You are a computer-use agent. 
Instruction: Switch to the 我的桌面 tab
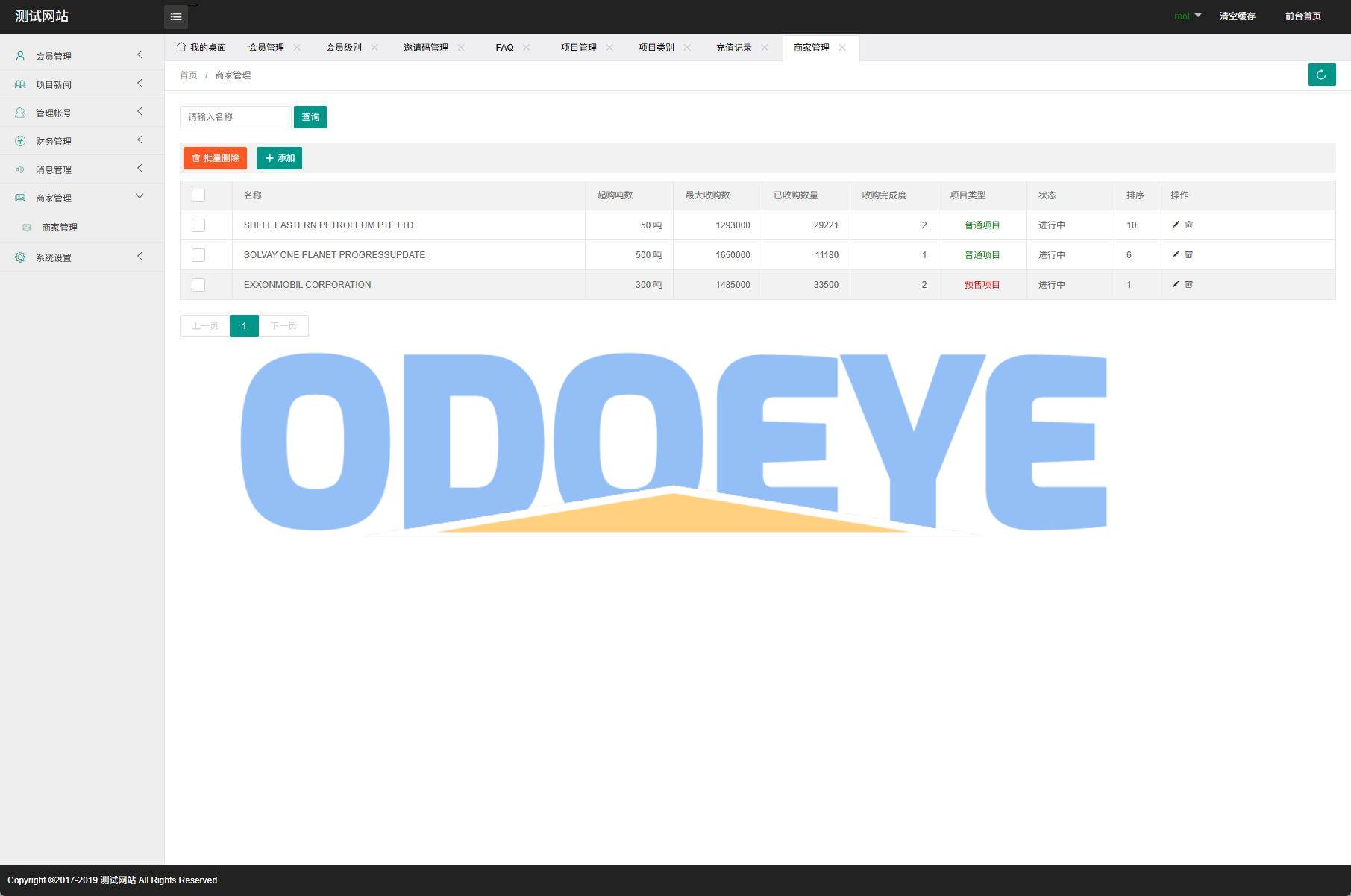coord(201,47)
